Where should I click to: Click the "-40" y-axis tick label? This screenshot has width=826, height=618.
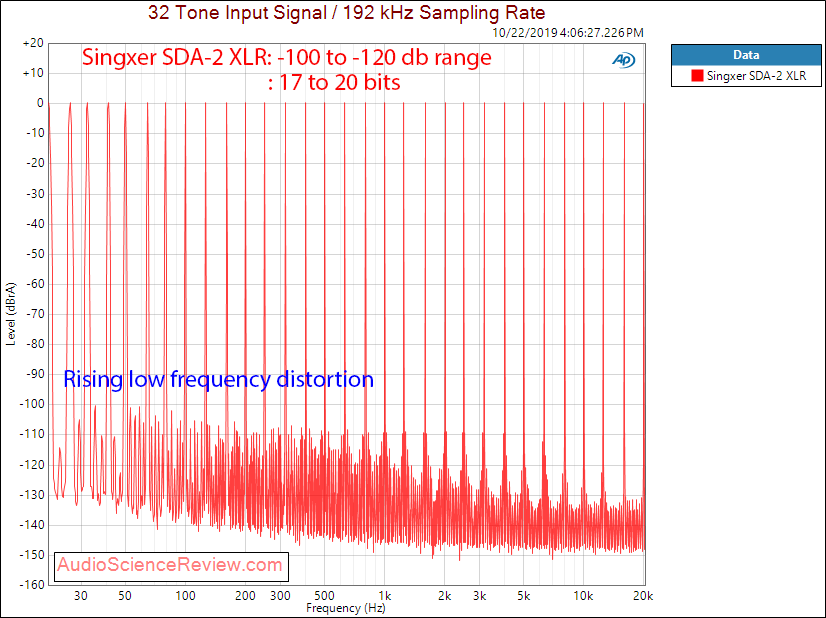[x=35, y=224]
